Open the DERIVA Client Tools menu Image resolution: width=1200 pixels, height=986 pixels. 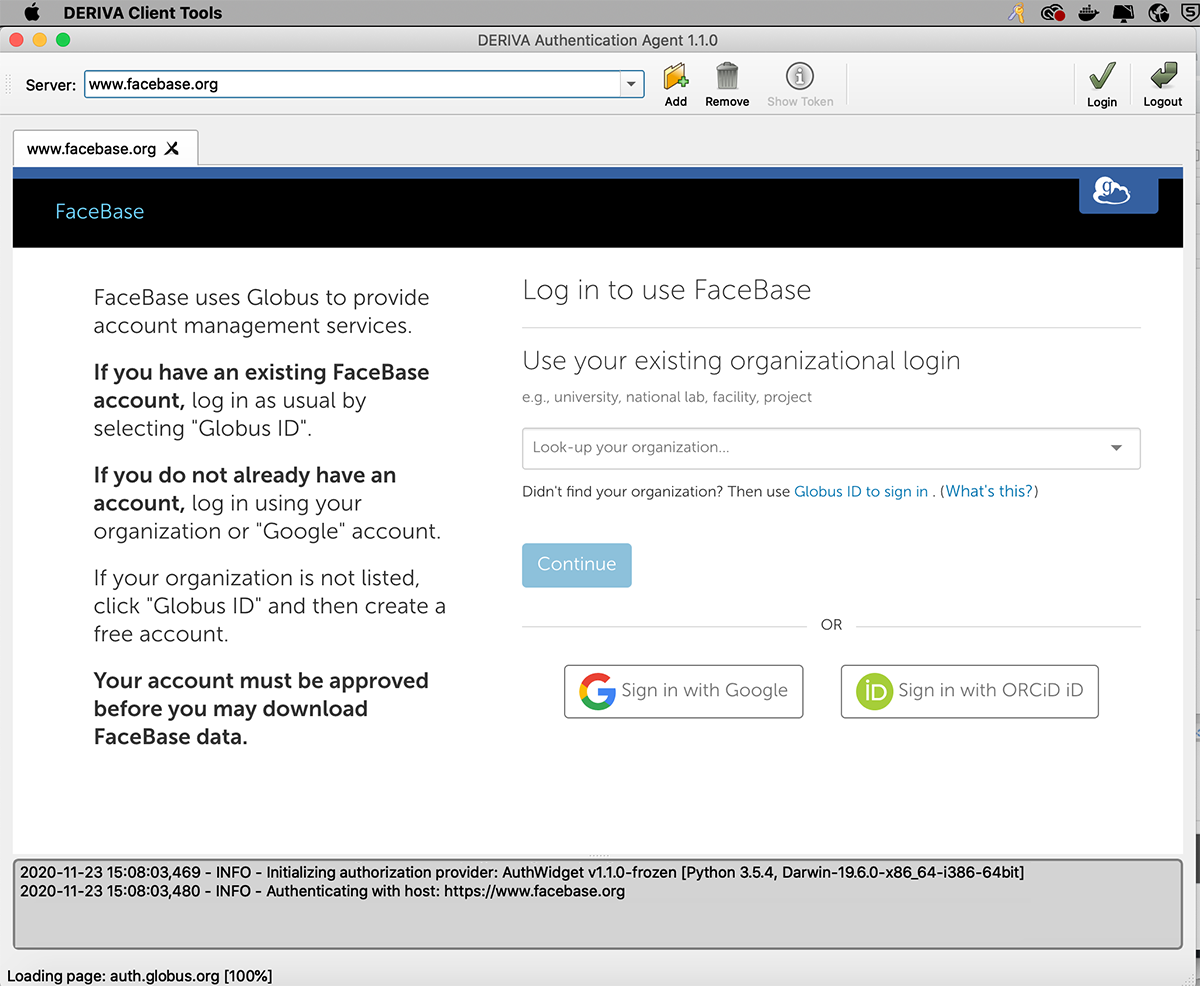pyautogui.click(x=143, y=13)
